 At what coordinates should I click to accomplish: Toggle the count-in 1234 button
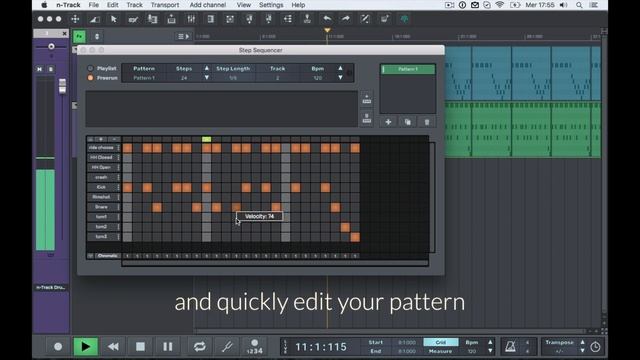tap(255, 347)
